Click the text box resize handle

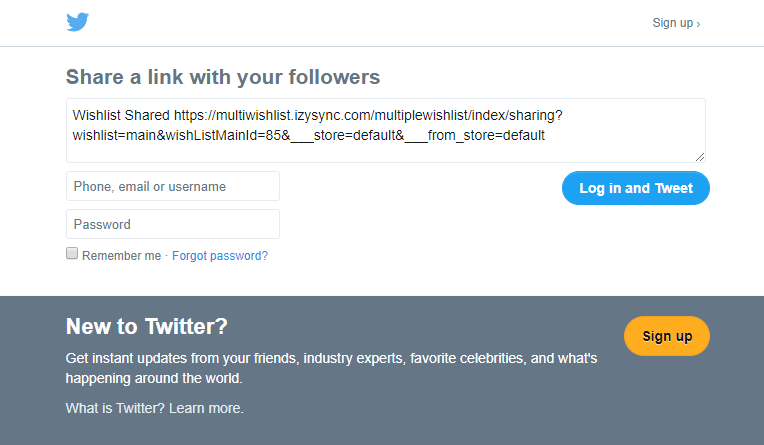[700, 156]
